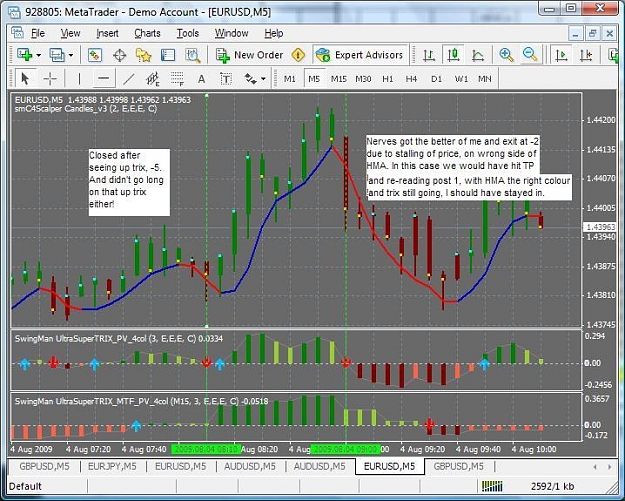
Task: Open the Data Window crosshair icon
Action: 120,55
